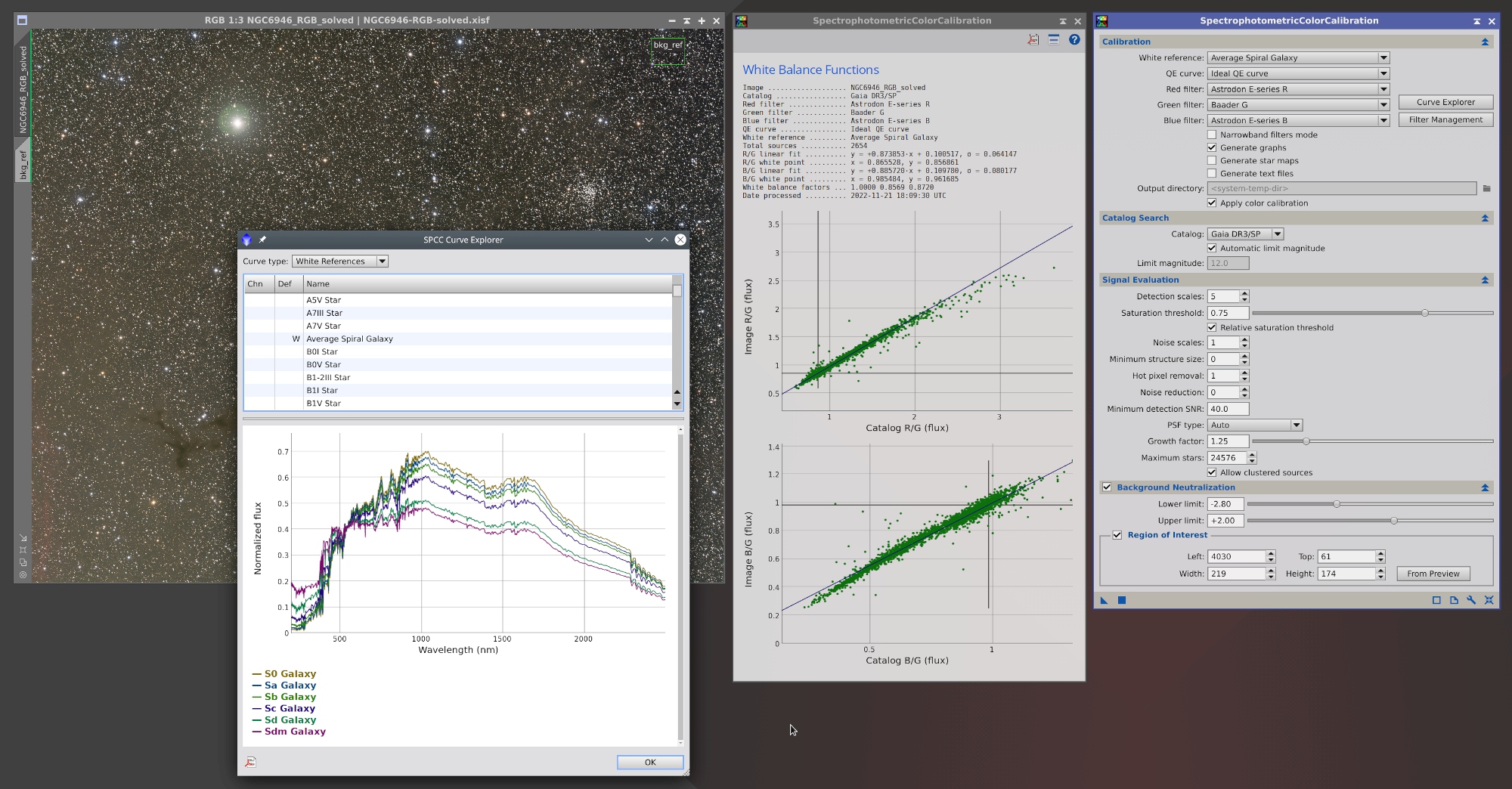Viewport: 1512px width, 789px height.
Task: Select NGC6946_RGB_solved vertical tab
Action: pos(23,88)
